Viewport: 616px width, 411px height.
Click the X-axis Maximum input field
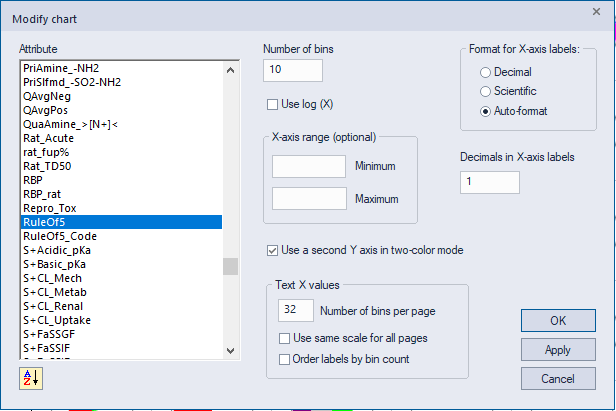point(309,198)
